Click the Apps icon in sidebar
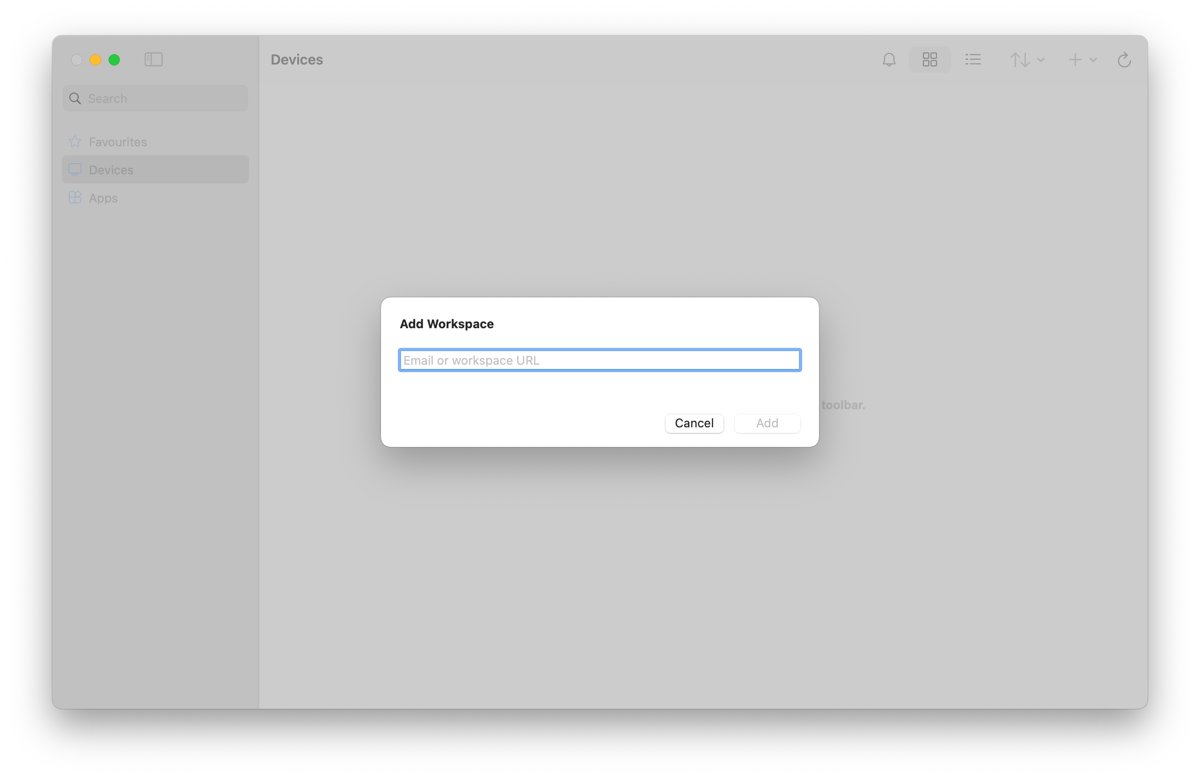The image size is (1200, 778). (x=75, y=198)
